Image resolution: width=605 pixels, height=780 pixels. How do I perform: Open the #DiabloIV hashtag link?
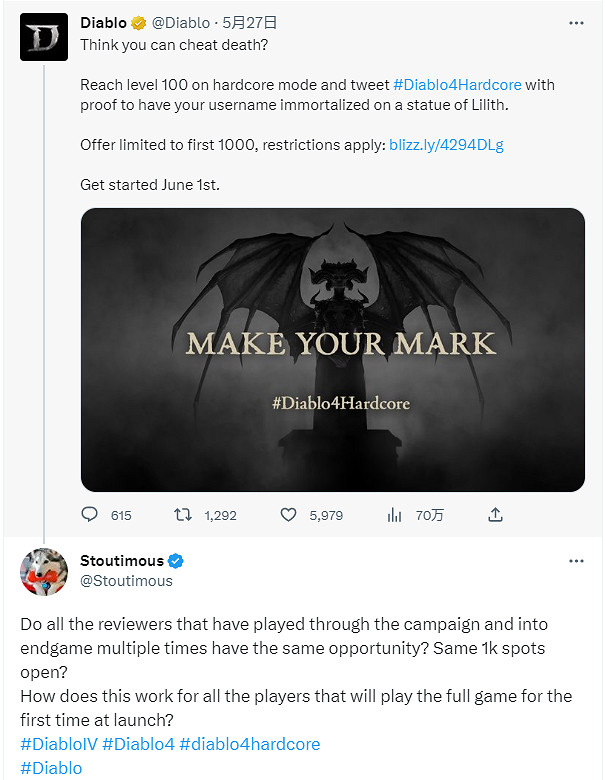pos(56,744)
